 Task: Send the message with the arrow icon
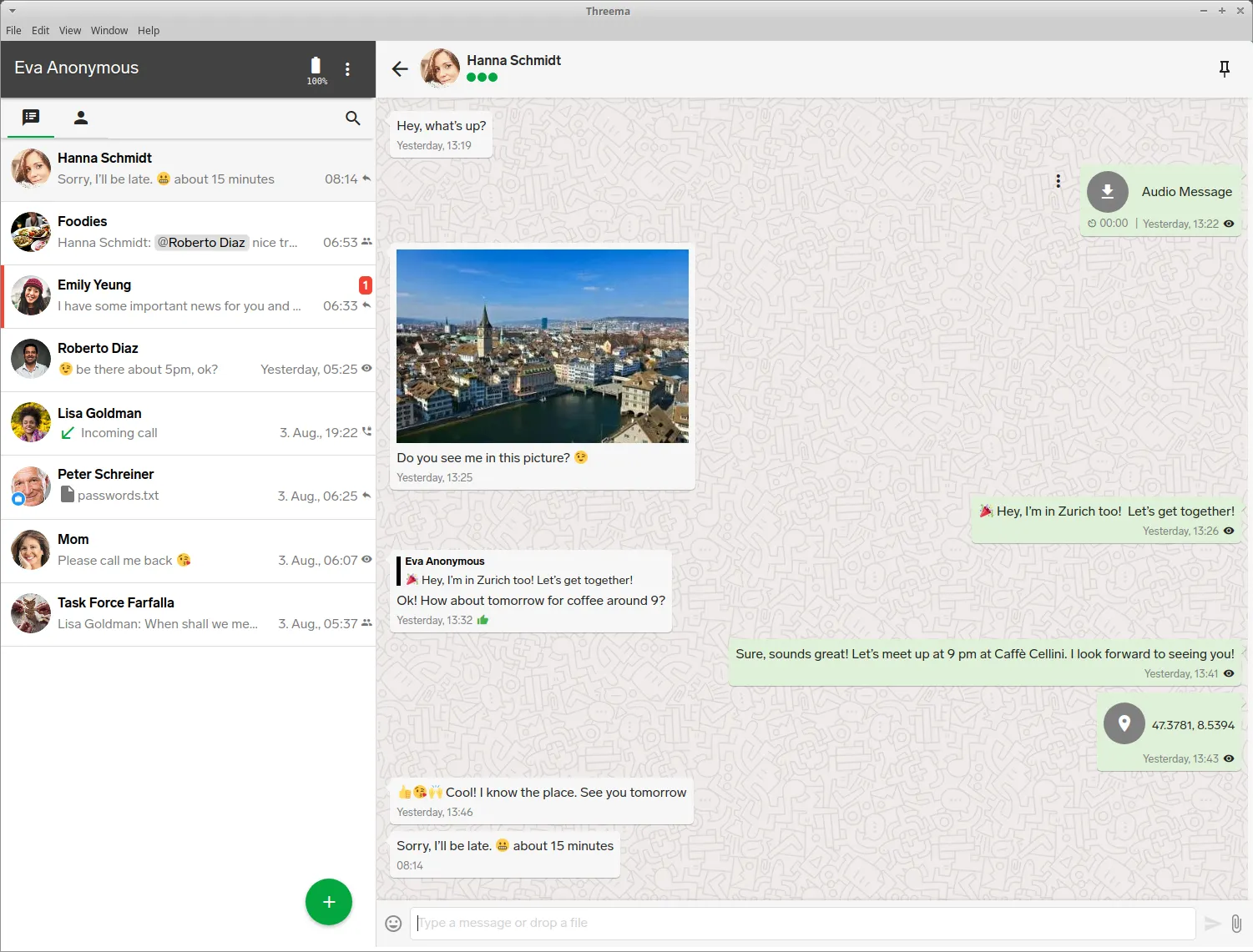pos(1212,923)
